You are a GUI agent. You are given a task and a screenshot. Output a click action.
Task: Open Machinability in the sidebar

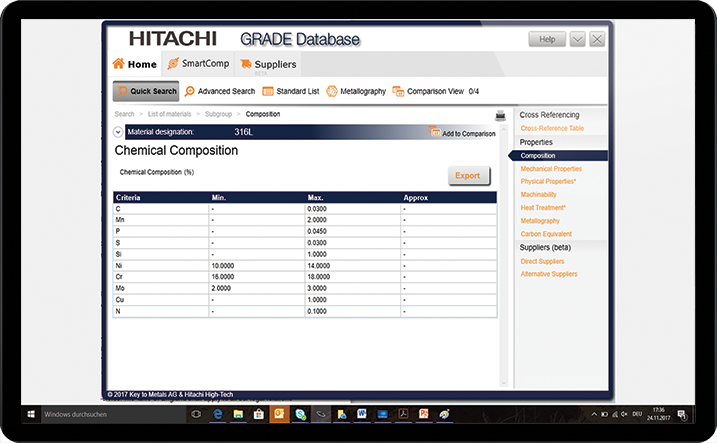point(538,194)
